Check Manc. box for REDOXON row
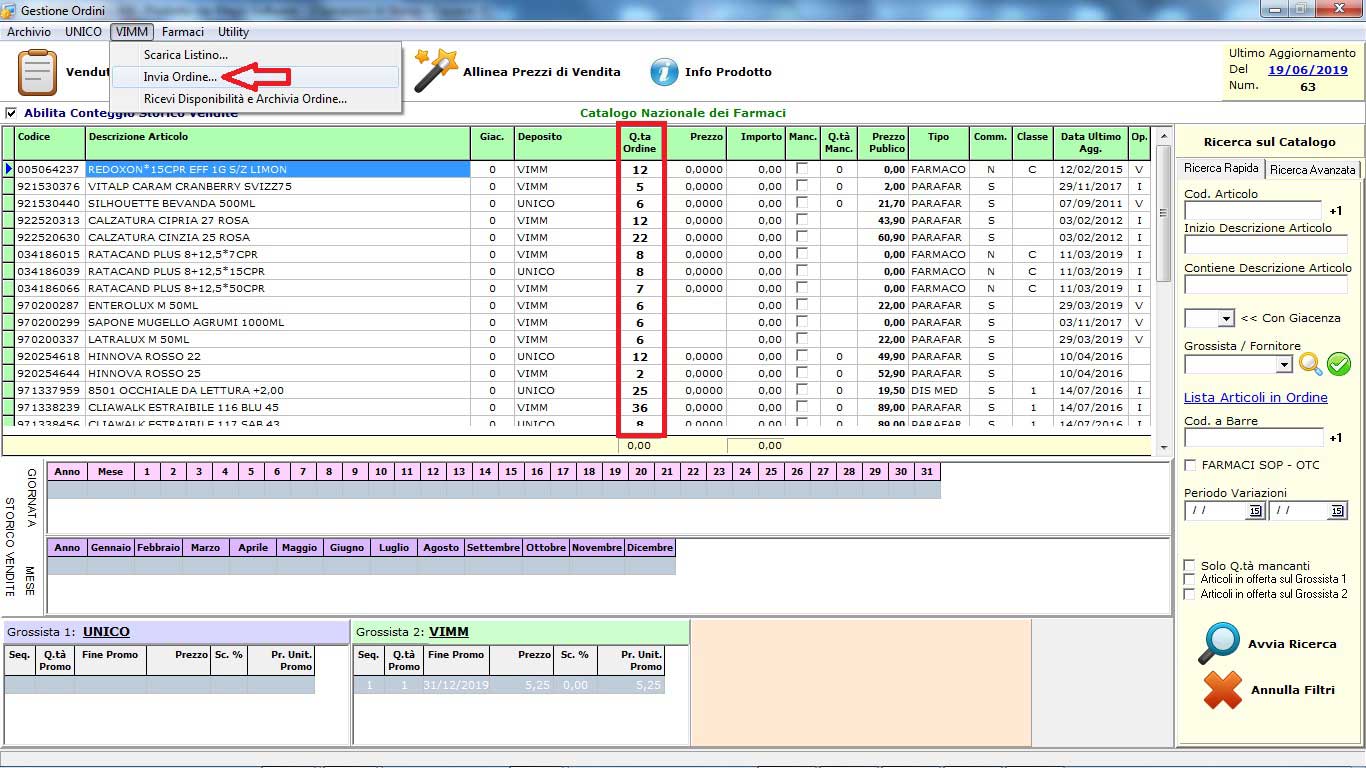Image resolution: width=1366 pixels, height=768 pixels. coord(801,169)
